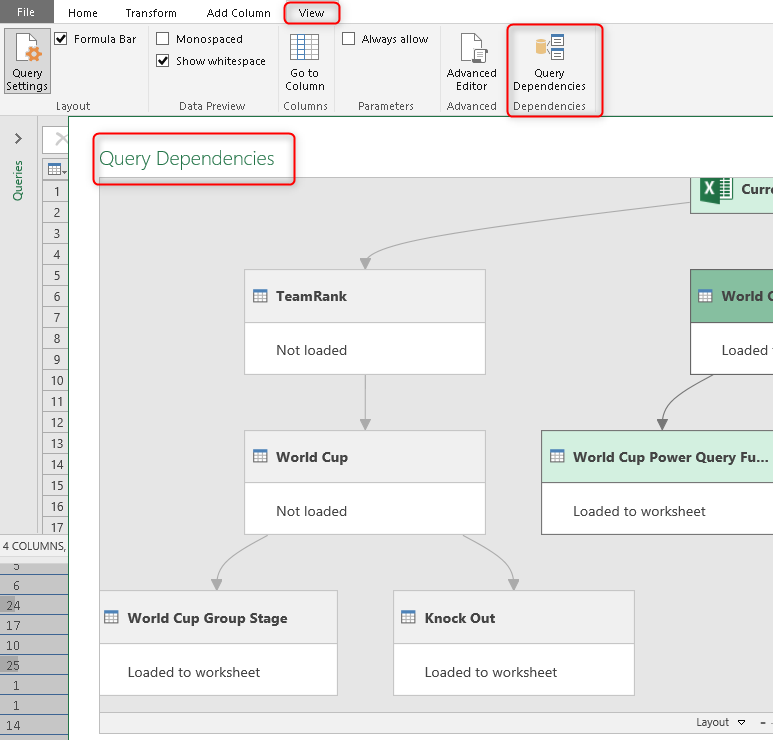Click the cell showing 17 in lower grid

(x=34, y=626)
